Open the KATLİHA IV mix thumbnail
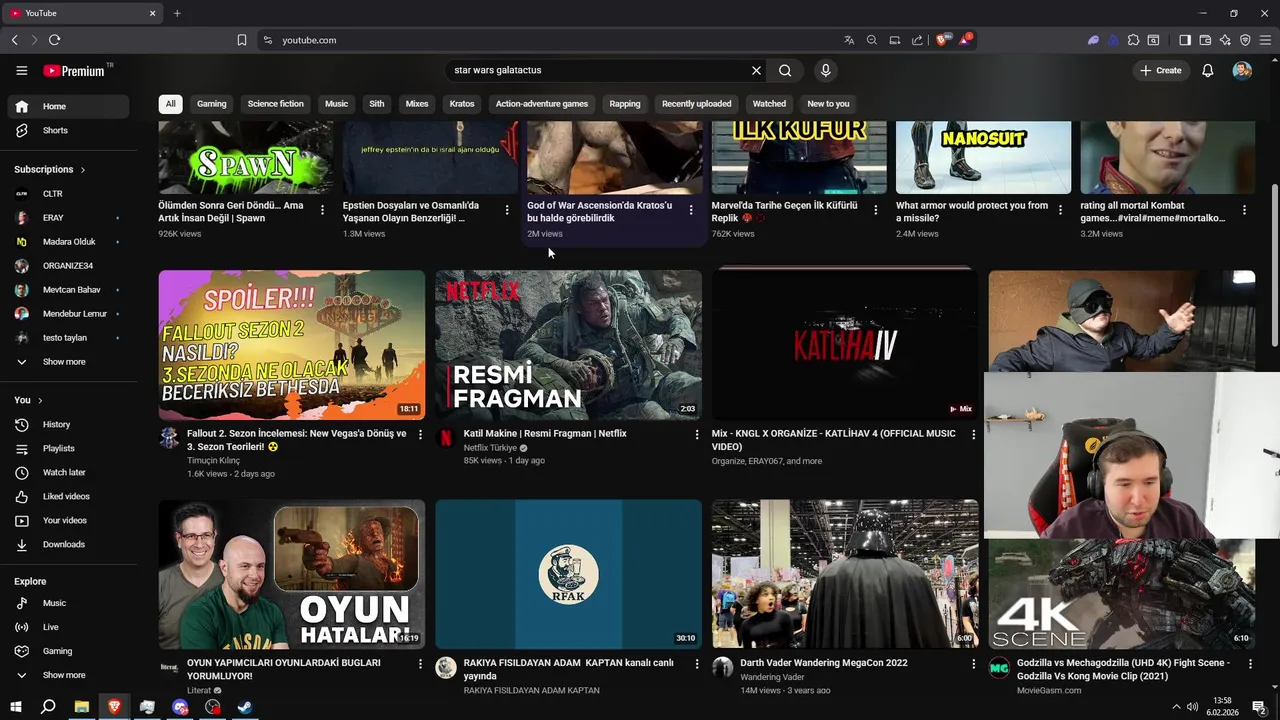The width and height of the screenshot is (1280, 720). tap(845, 345)
